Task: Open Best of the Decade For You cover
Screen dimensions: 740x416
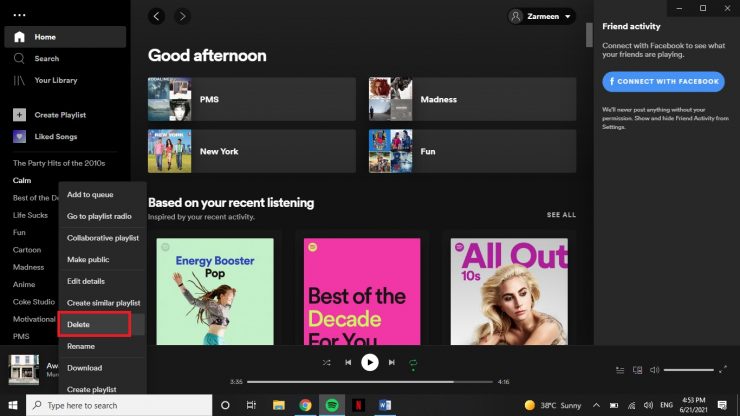Action: click(x=362, y=291)
